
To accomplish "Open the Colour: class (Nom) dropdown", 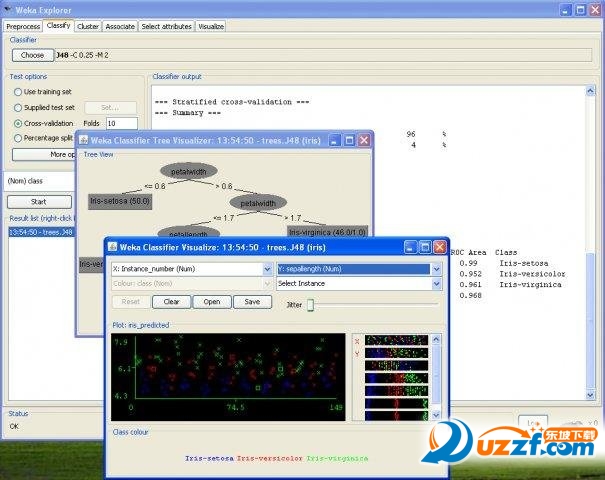I will 192,284.
